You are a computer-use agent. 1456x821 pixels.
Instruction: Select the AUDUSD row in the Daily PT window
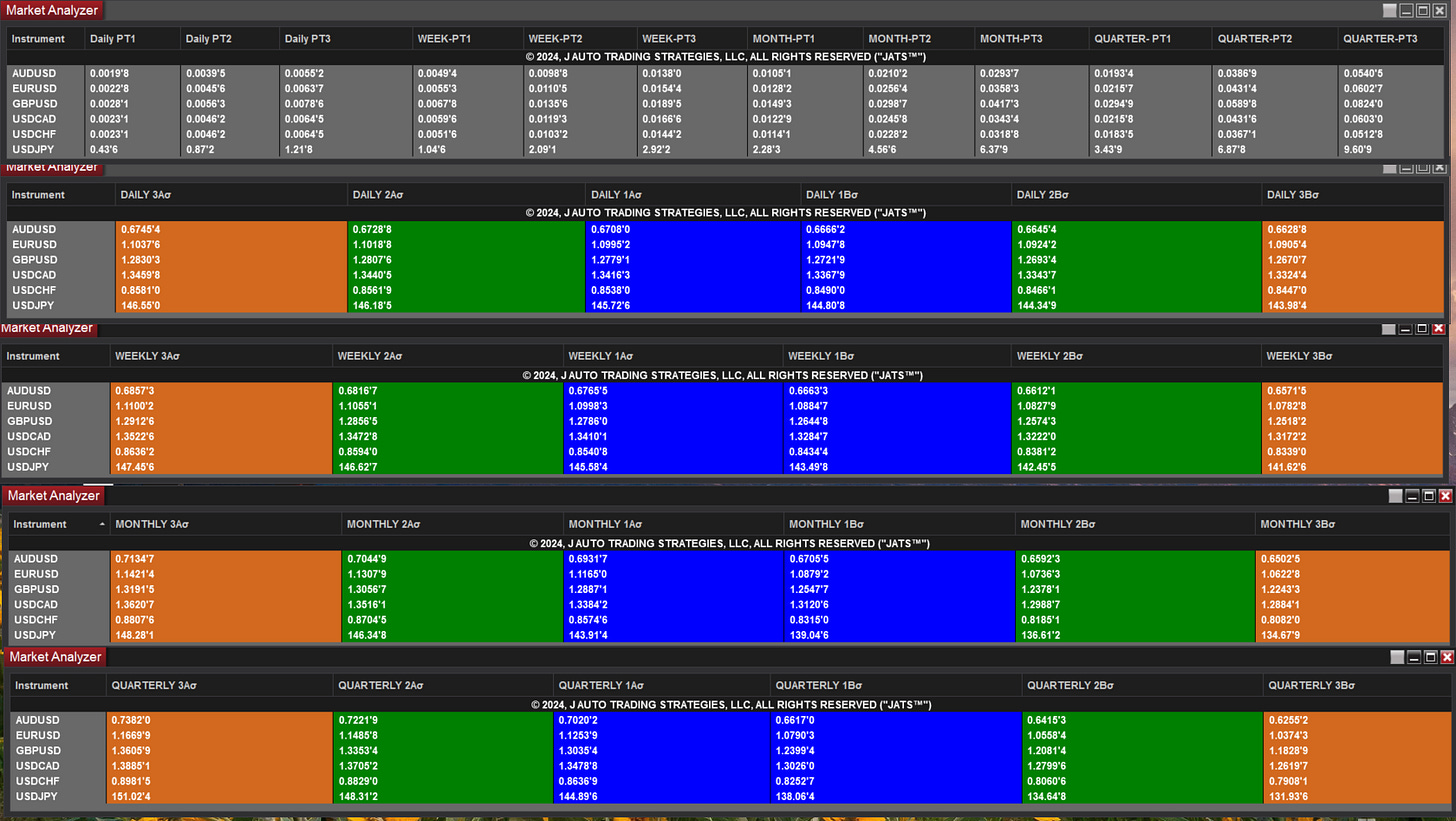726,73
